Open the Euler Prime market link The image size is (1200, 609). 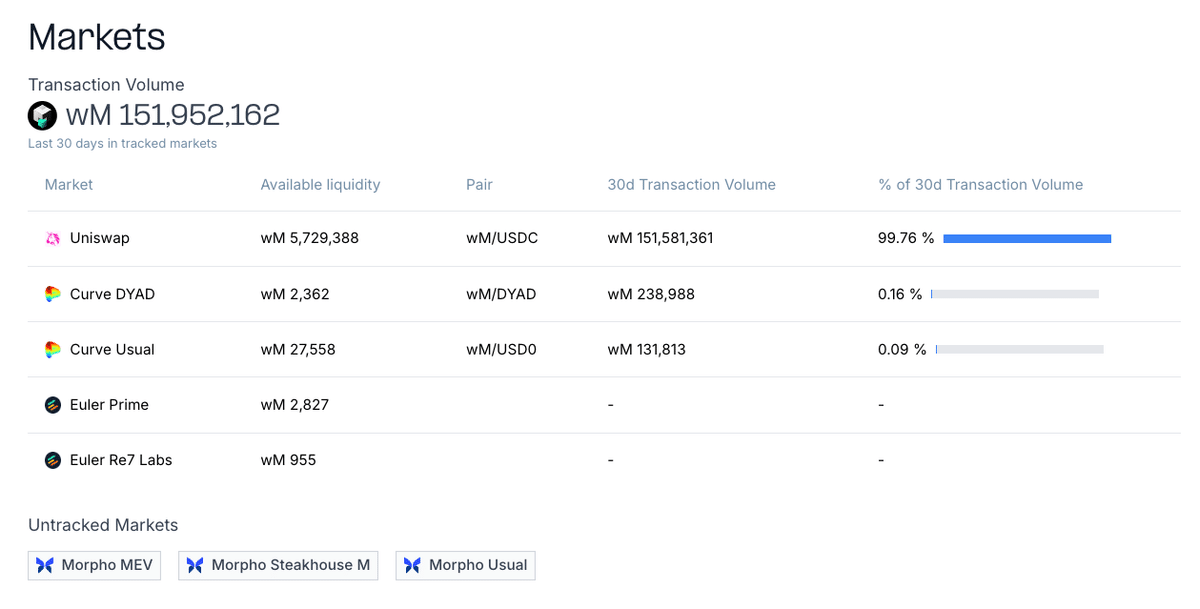tap(109, 405)
